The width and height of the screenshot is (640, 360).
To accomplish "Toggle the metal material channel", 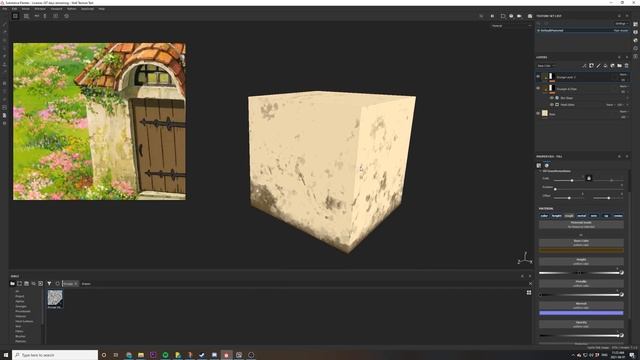I will pyautogui.click(x=582, y=216).
